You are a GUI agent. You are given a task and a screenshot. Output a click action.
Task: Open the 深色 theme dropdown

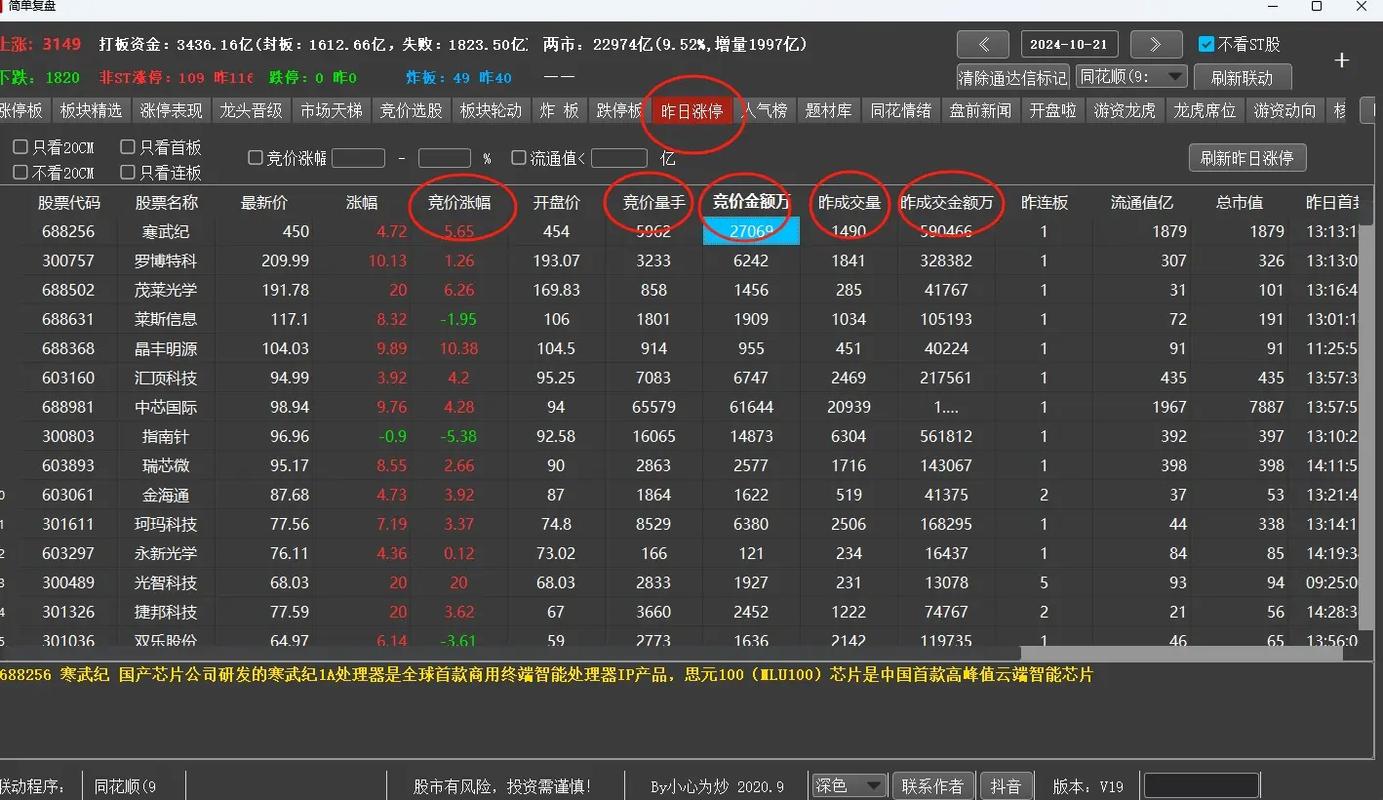coord(848,786)
